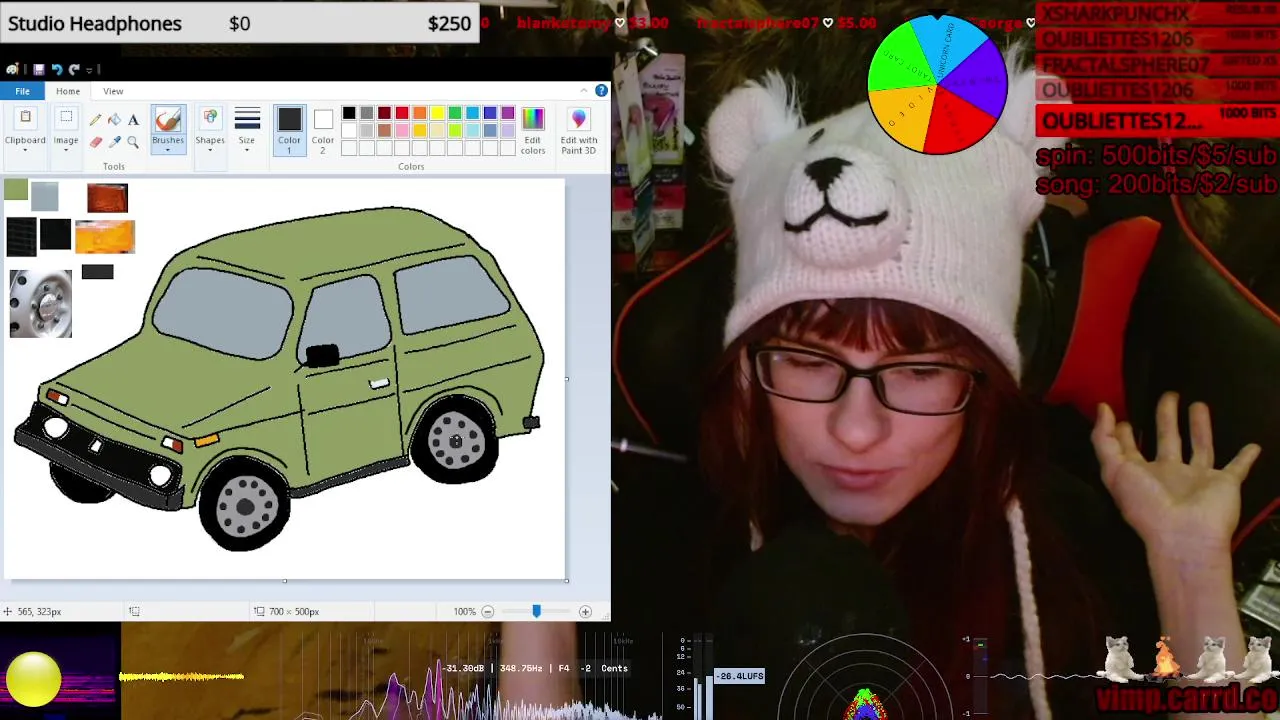Viewport: 1280px width, 720px height.
Task: Click the Paint application icon in title bar
Action: pyautogui.click(x=12, y=69)
